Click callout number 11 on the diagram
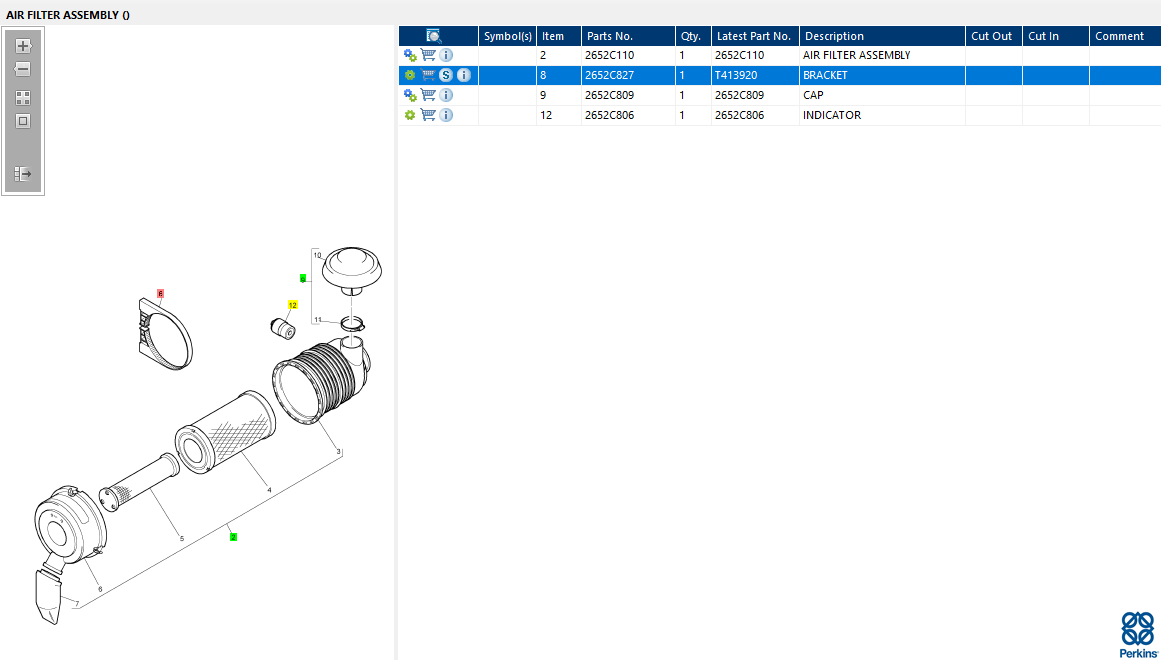This screenshot has width=1161, height=660. [318, 320]
